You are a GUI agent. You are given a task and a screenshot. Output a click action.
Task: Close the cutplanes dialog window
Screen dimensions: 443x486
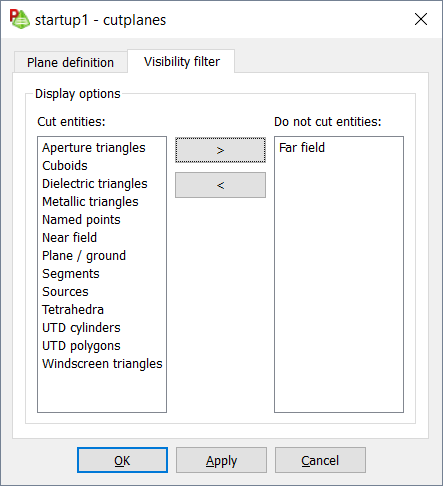click(x=421, y=19)
